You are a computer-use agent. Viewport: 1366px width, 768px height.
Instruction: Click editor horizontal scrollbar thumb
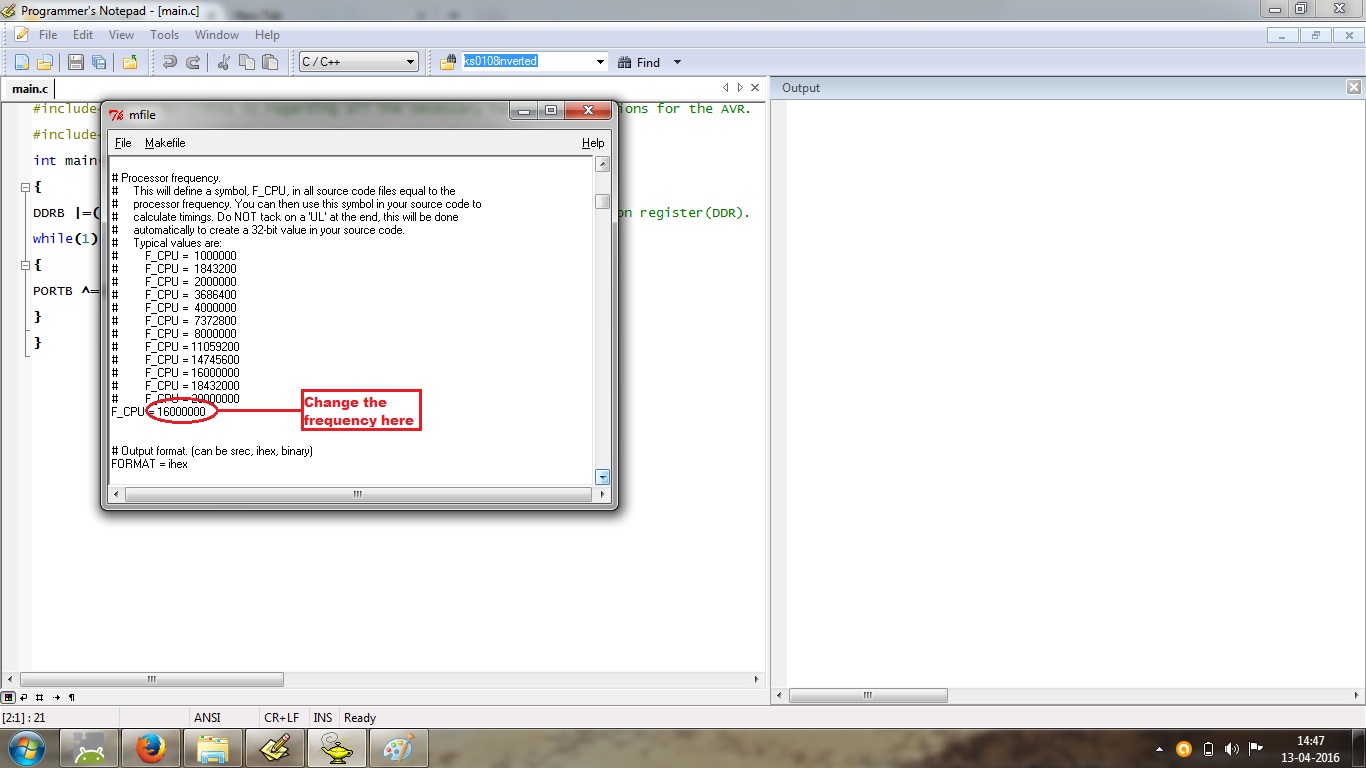pos(152,679)
